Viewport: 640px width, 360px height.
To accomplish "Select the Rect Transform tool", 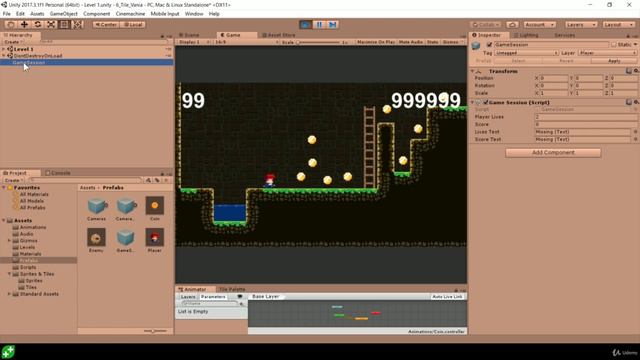I will [x=64, y=24].
